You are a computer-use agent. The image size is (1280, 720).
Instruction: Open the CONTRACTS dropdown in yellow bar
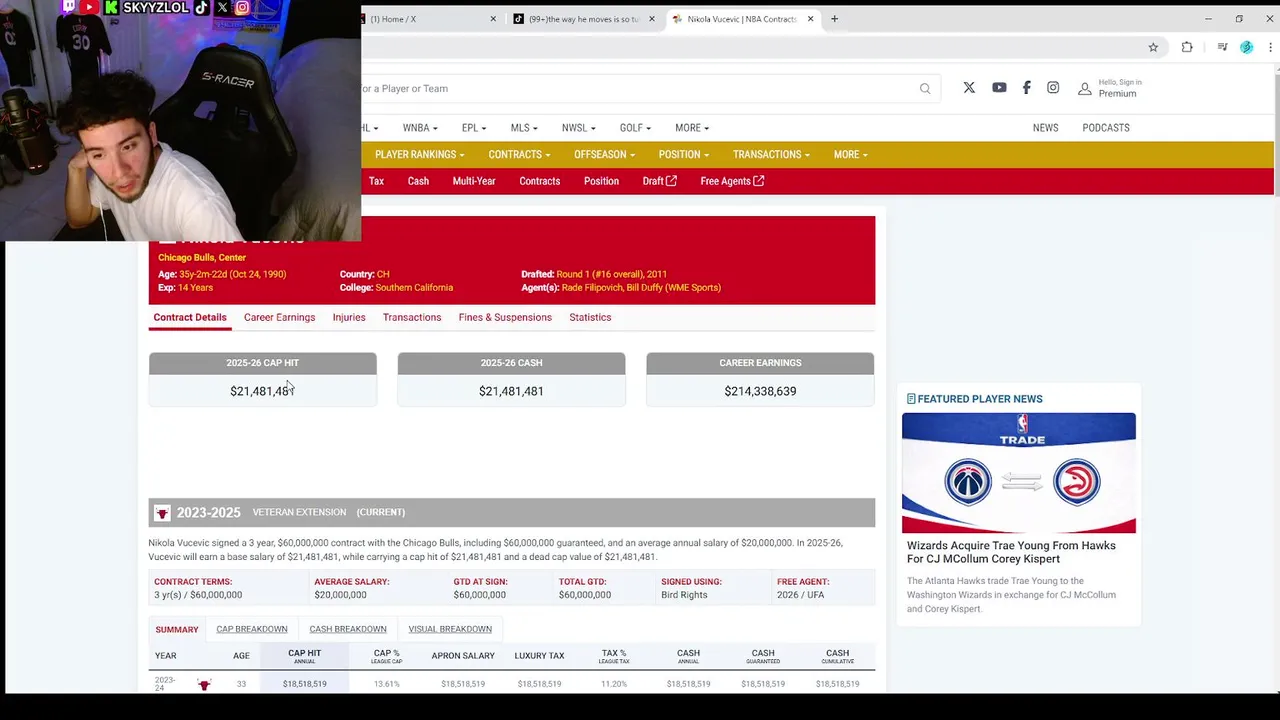tap(520, 155)
